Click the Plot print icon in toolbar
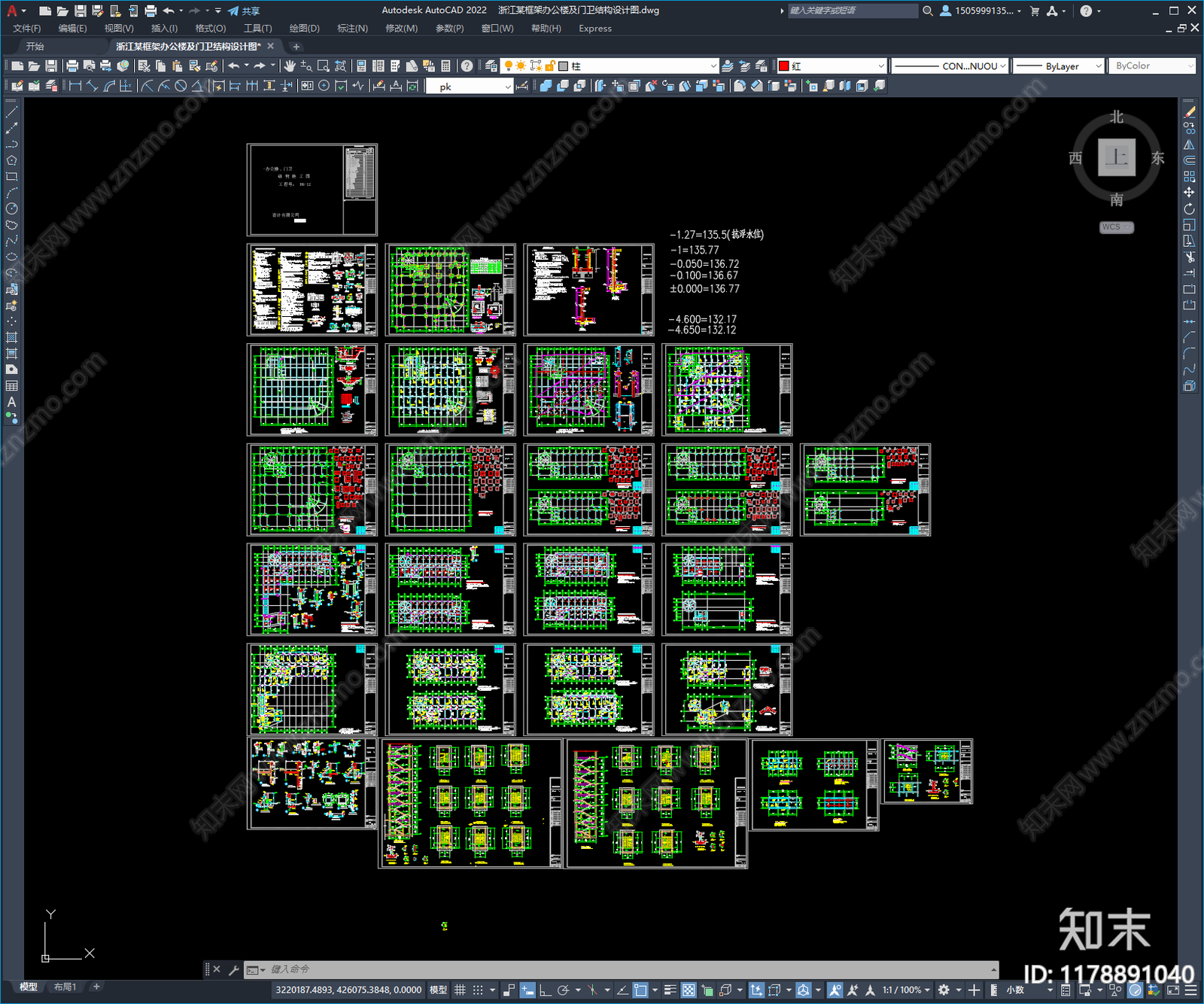The height and width of the screenshot is (1004, 1204). click(x=72, y=66)
